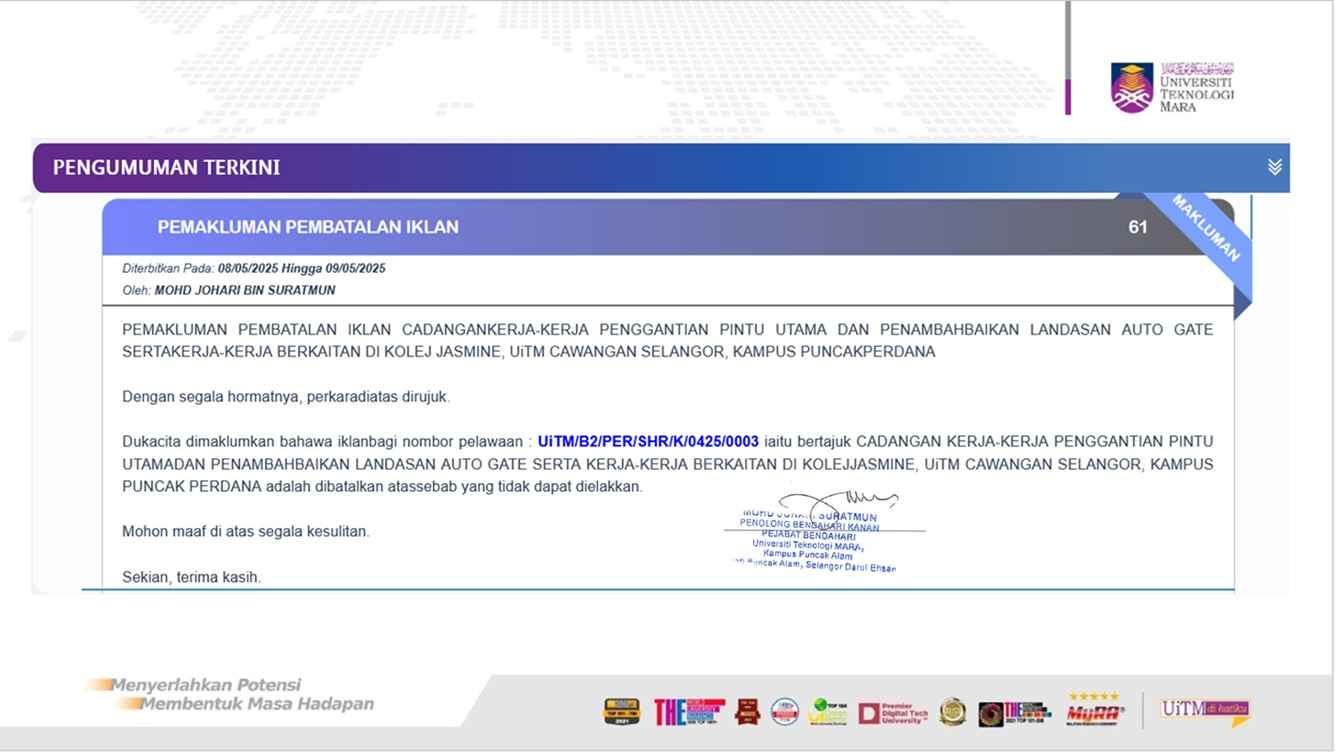Click the THE World University Rankings badge

pyautogui.click(x=690, y=712)
